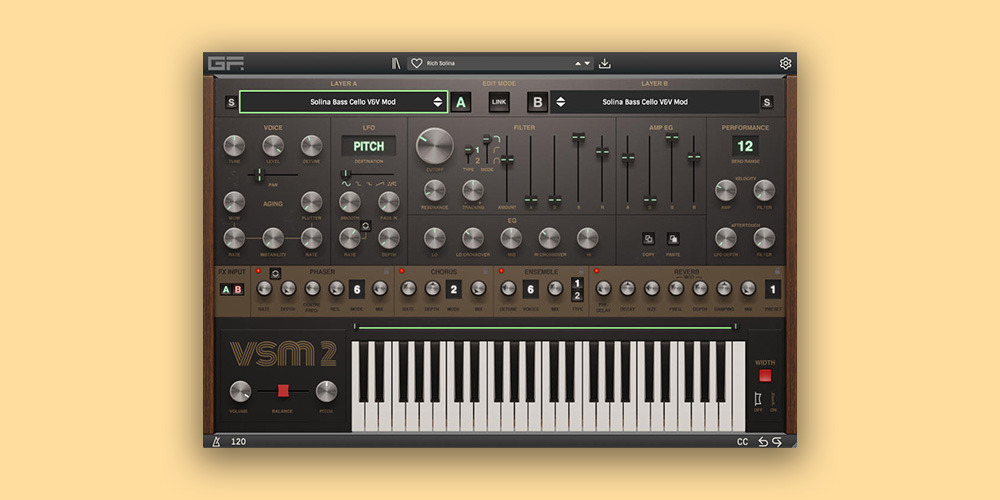
Task: Open the settings gear
Action: click(x=785, y=64)
